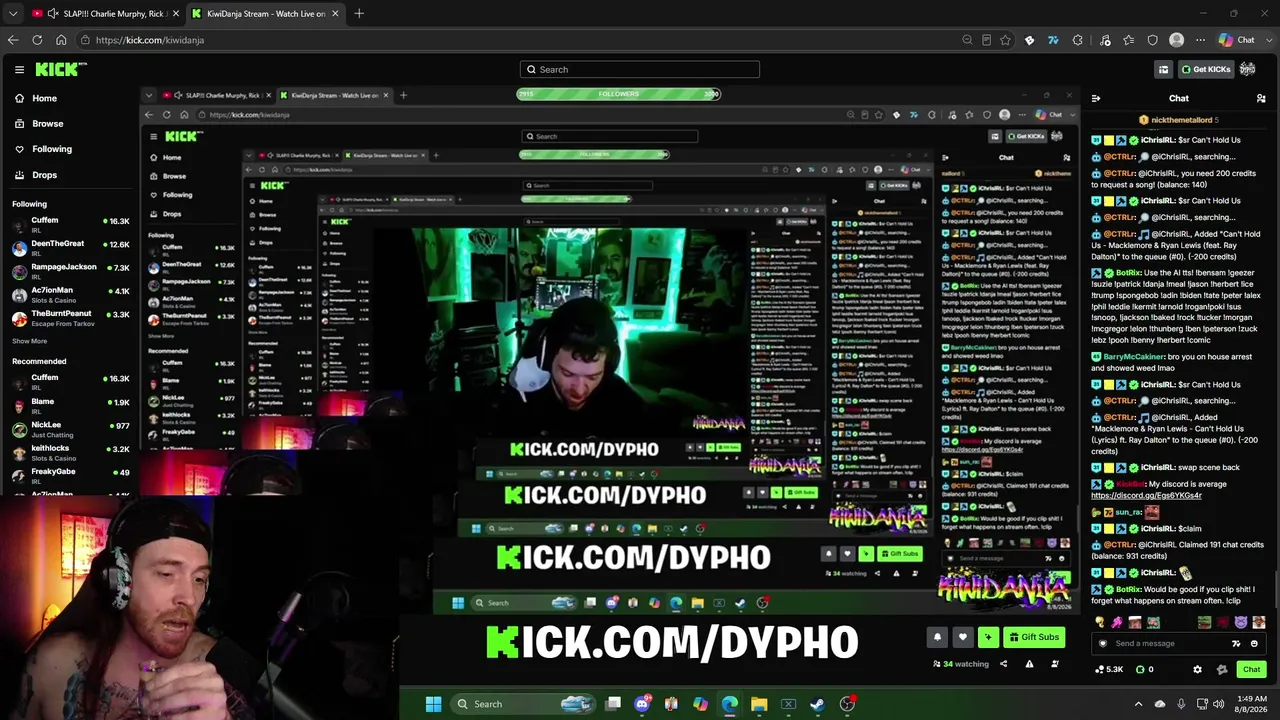Screen dimensions: 1280x720
Task: Collapse the chat panel with the arrow icon
Action: click(1096, 98)
